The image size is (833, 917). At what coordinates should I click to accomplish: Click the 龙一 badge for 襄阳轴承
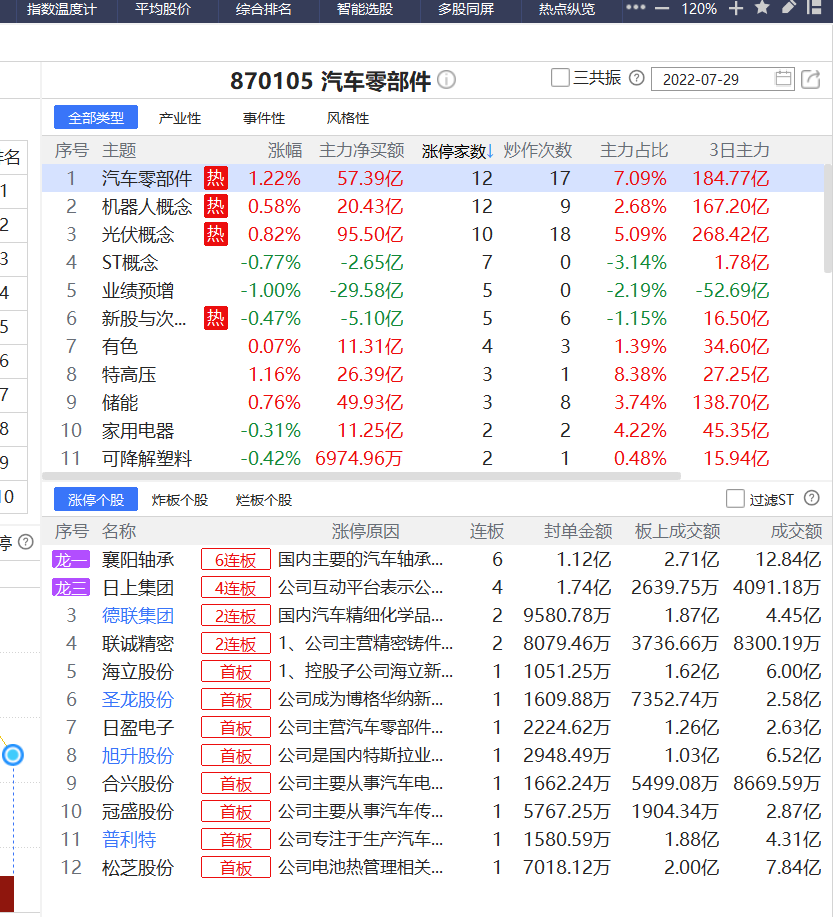tap(71, 560)
